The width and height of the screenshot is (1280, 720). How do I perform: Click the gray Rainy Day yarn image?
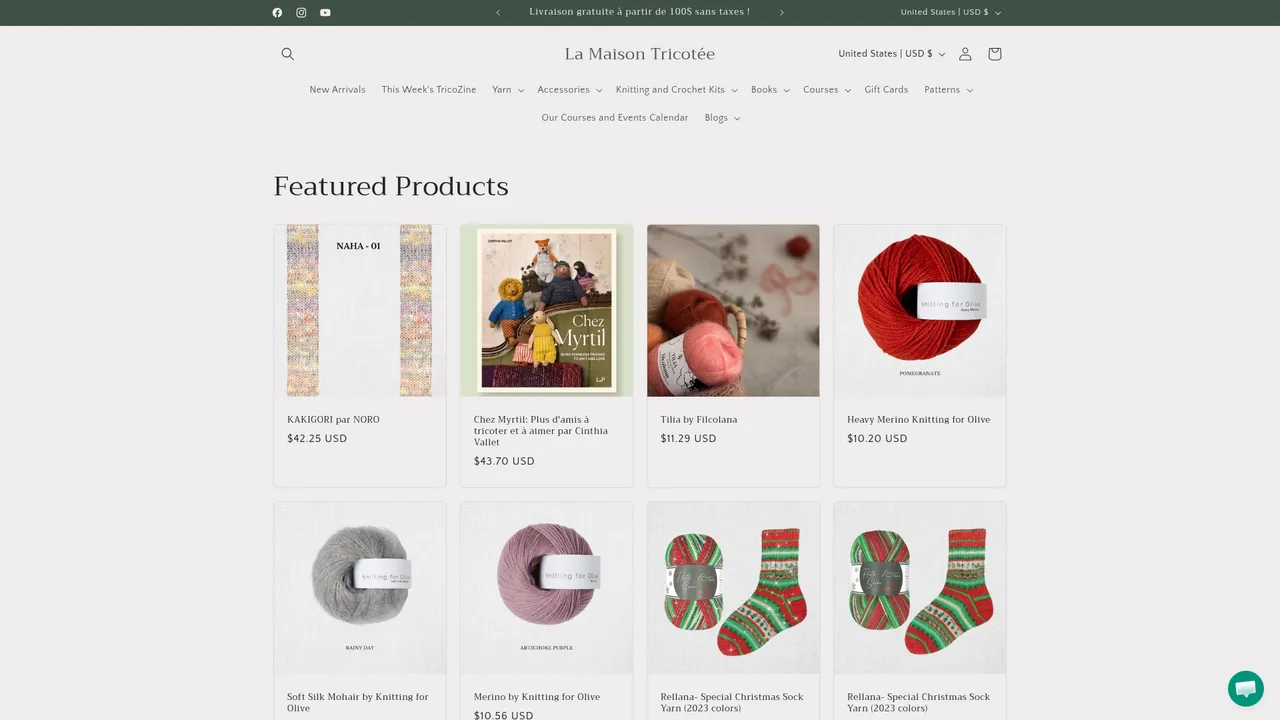(x=360, y=587)
